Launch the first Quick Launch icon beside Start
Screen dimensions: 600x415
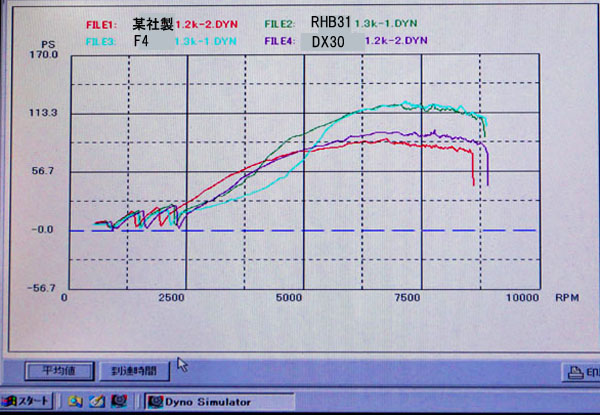tap(76, 402)
